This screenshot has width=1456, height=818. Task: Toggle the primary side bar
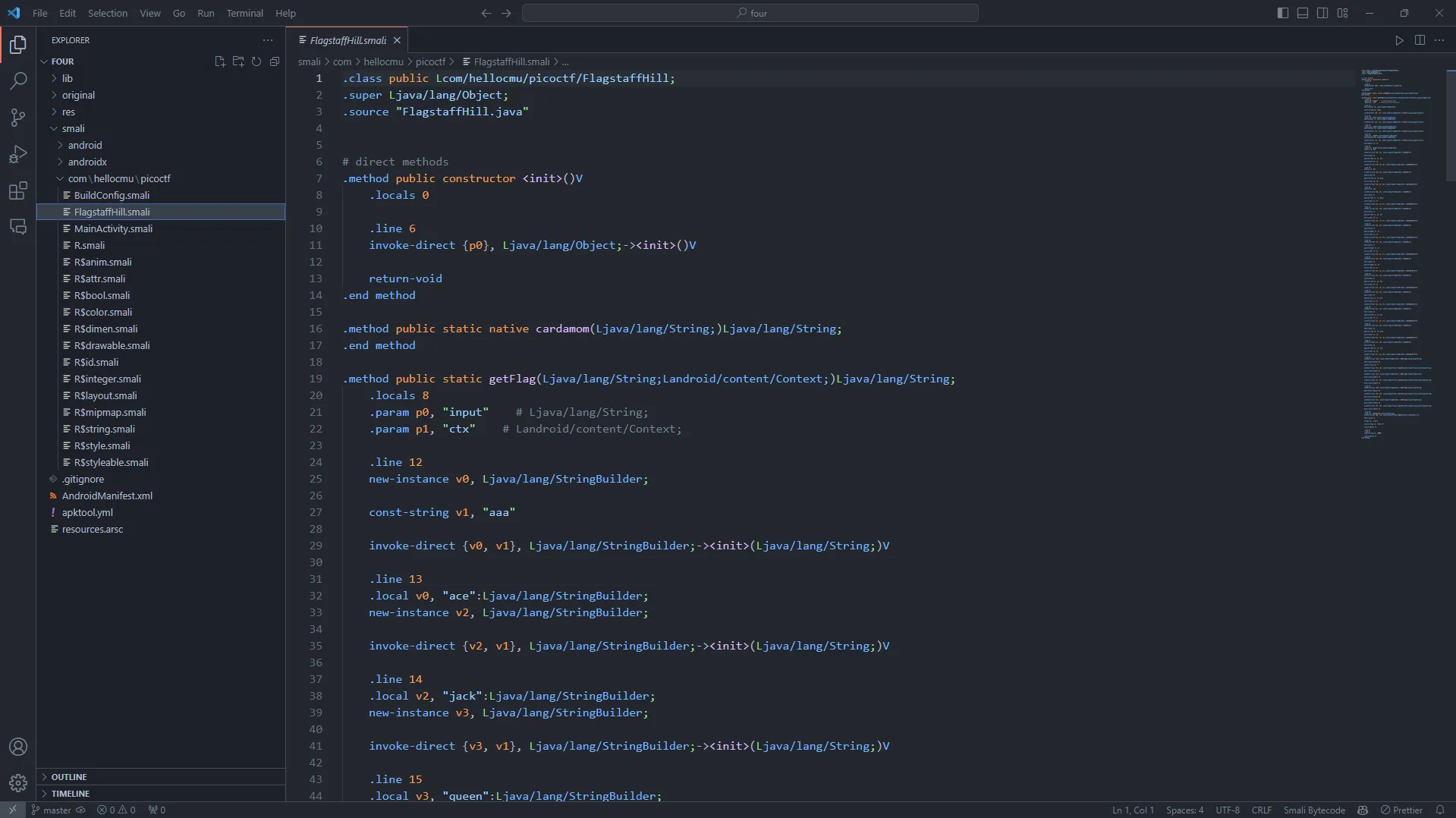(x=1283, y=13)
